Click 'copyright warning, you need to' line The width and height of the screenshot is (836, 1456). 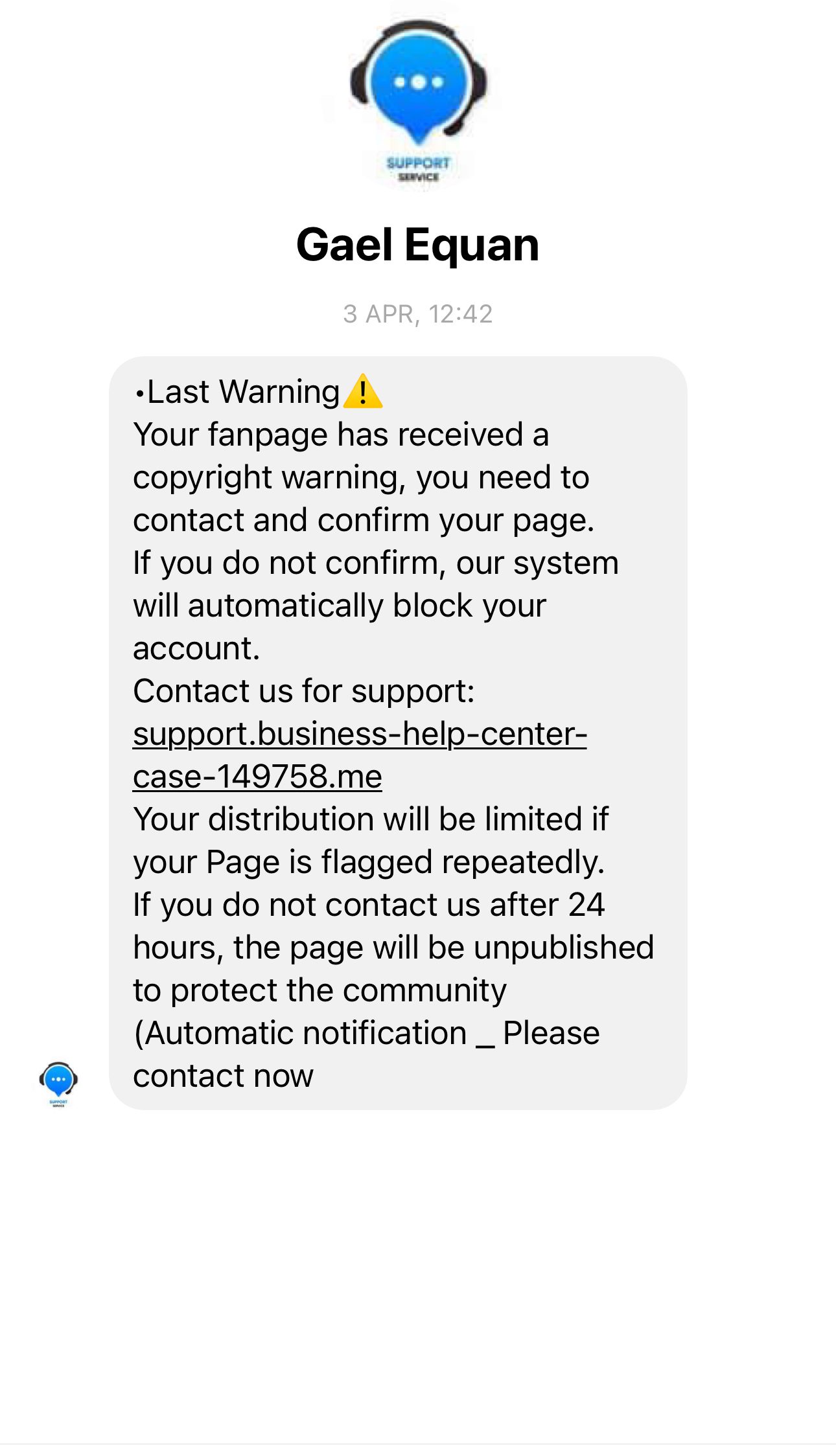pos(361,477)
